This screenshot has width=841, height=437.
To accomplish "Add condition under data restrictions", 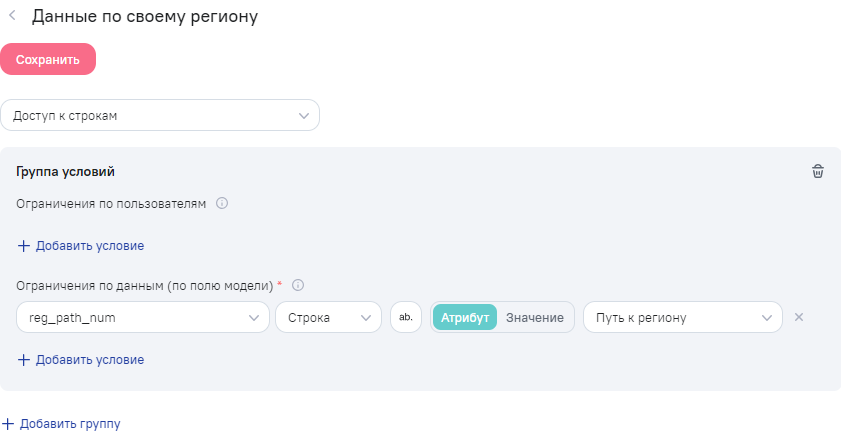I will click(x=81, y=360).
